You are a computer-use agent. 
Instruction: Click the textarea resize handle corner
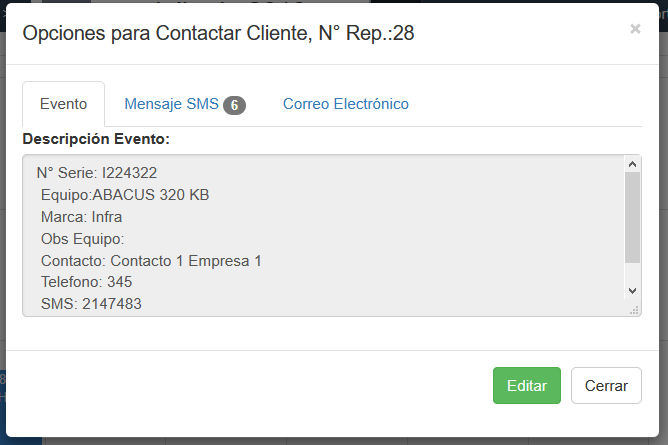(635, 310)
